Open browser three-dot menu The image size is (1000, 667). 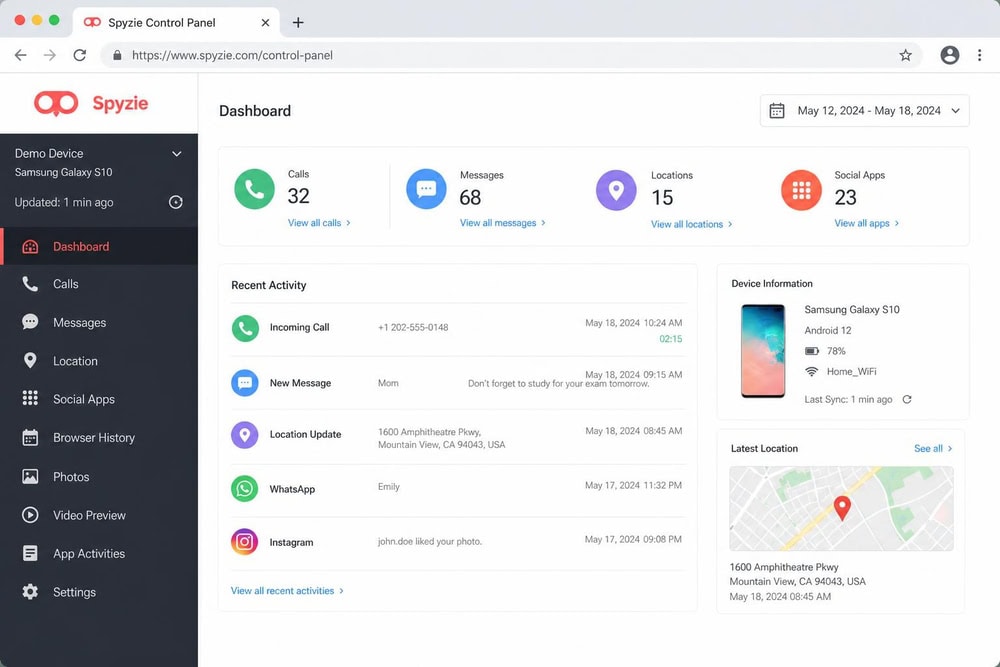point(980,55)
